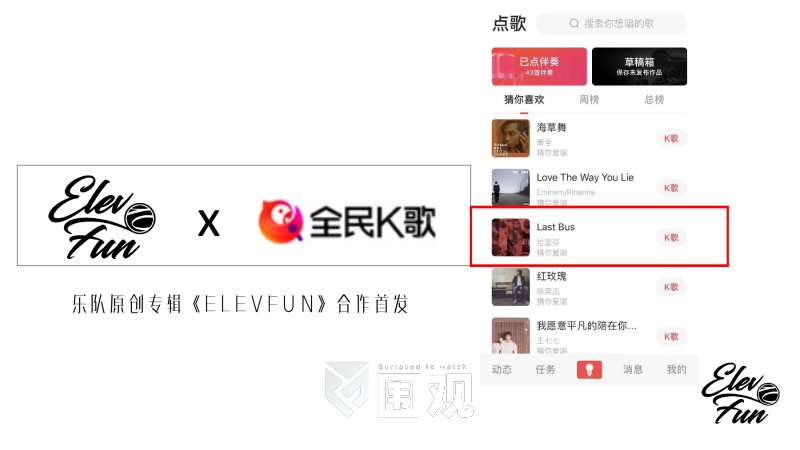This screenshot has width=800, height=450.
Task: Tap K歌 button next to 海草舞
Action: [x=671, y=138]
